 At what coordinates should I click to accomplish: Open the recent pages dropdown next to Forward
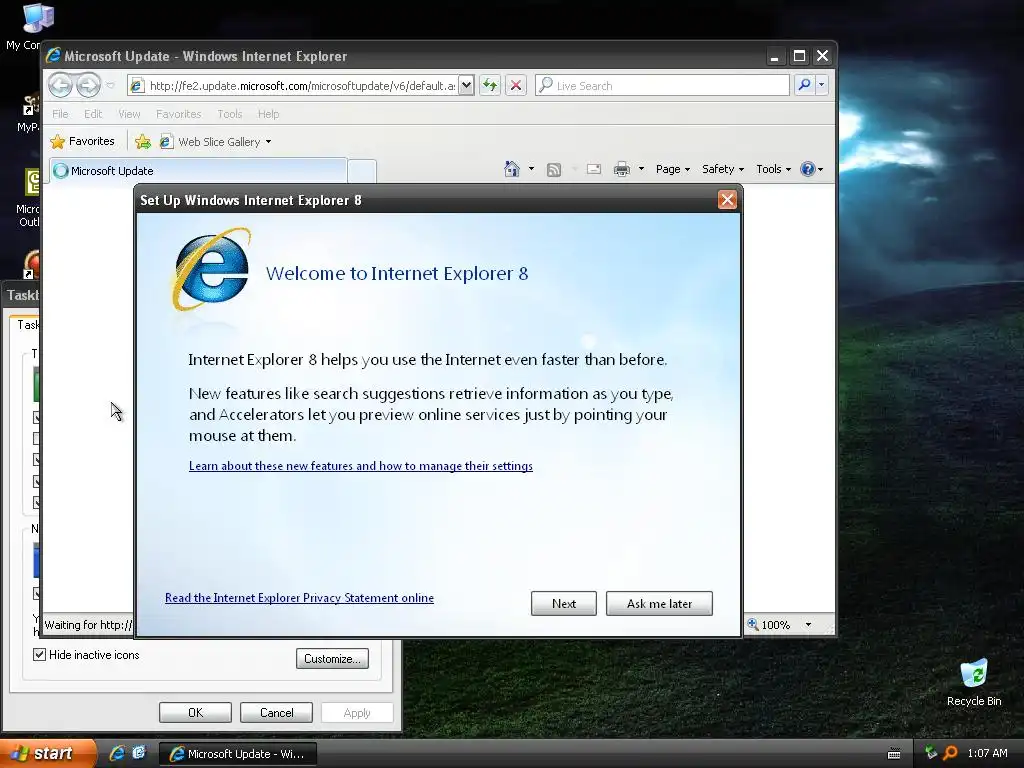click(110, 86)
